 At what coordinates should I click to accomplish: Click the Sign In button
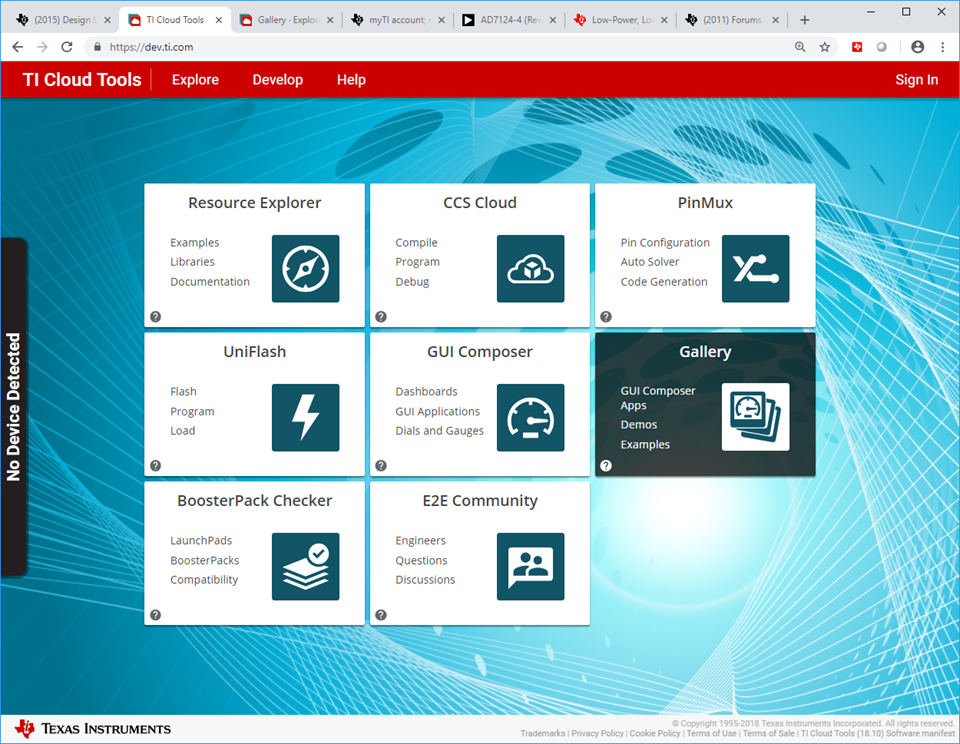[916, 80]
